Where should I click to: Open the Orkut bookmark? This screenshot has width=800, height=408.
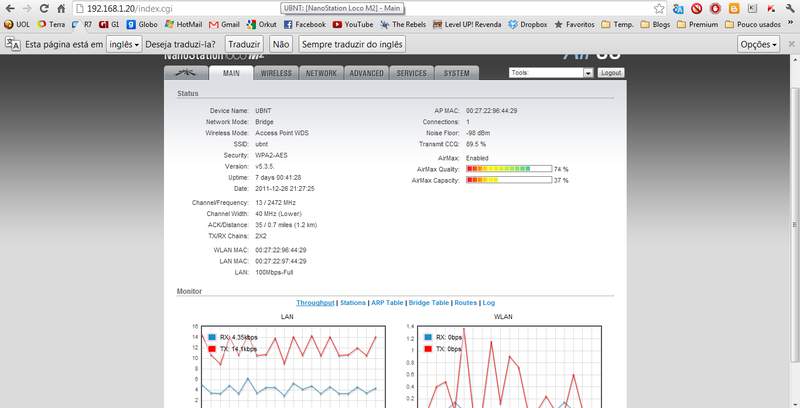[x=262, y=24]
